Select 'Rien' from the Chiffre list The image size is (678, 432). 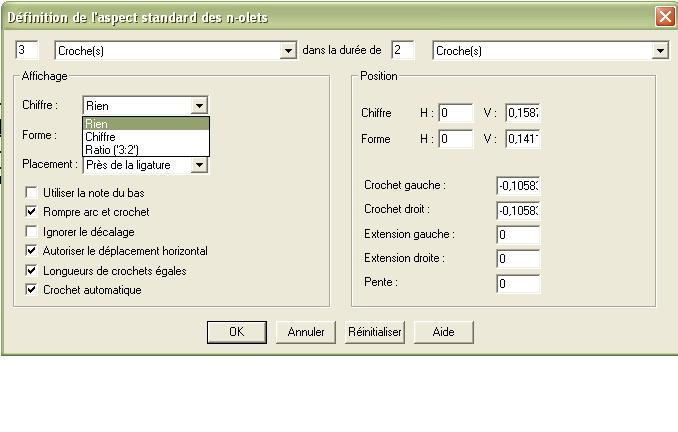click(145, 123)
